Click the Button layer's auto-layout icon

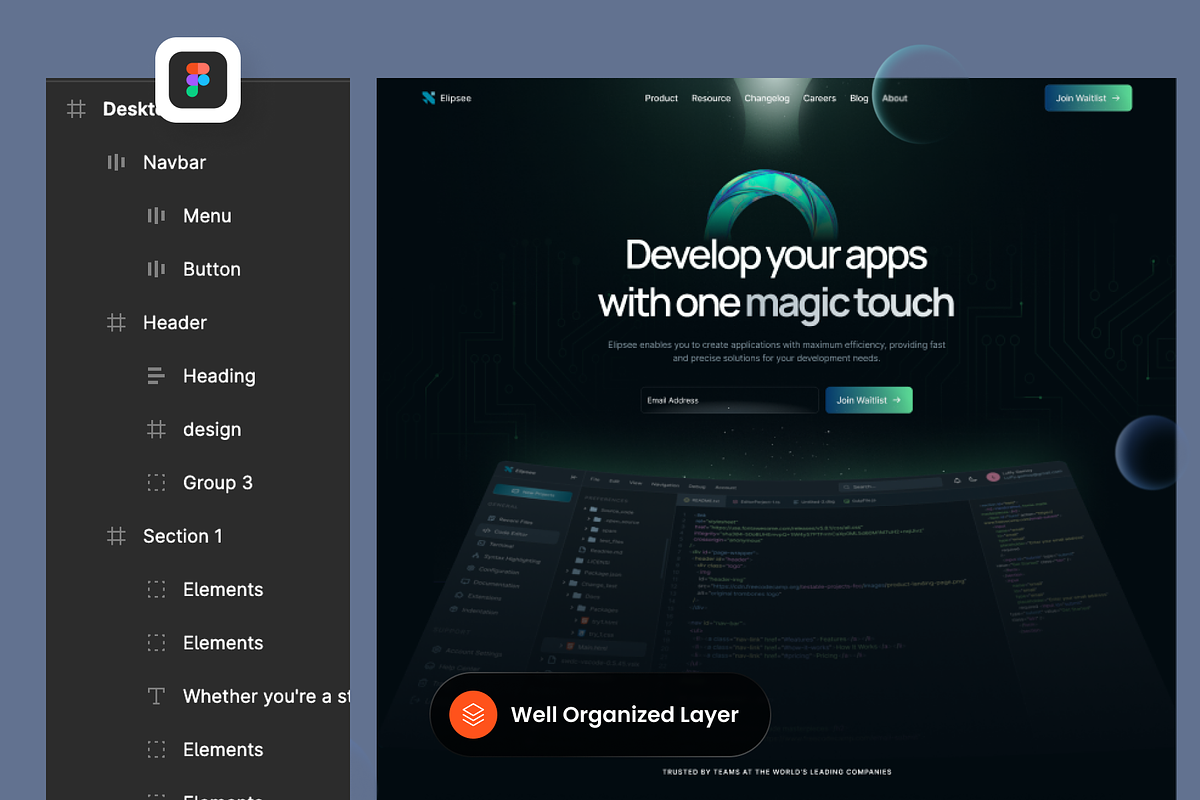click(x=156, y=269)
